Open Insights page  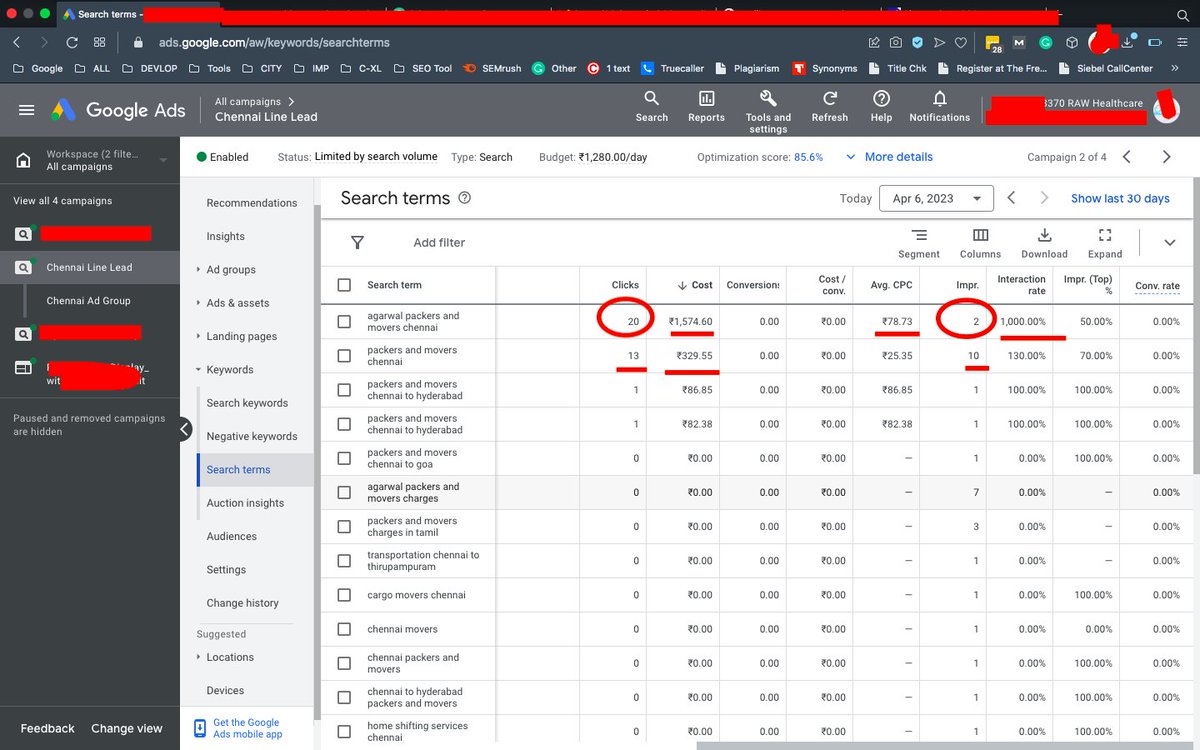pos(225,236)
